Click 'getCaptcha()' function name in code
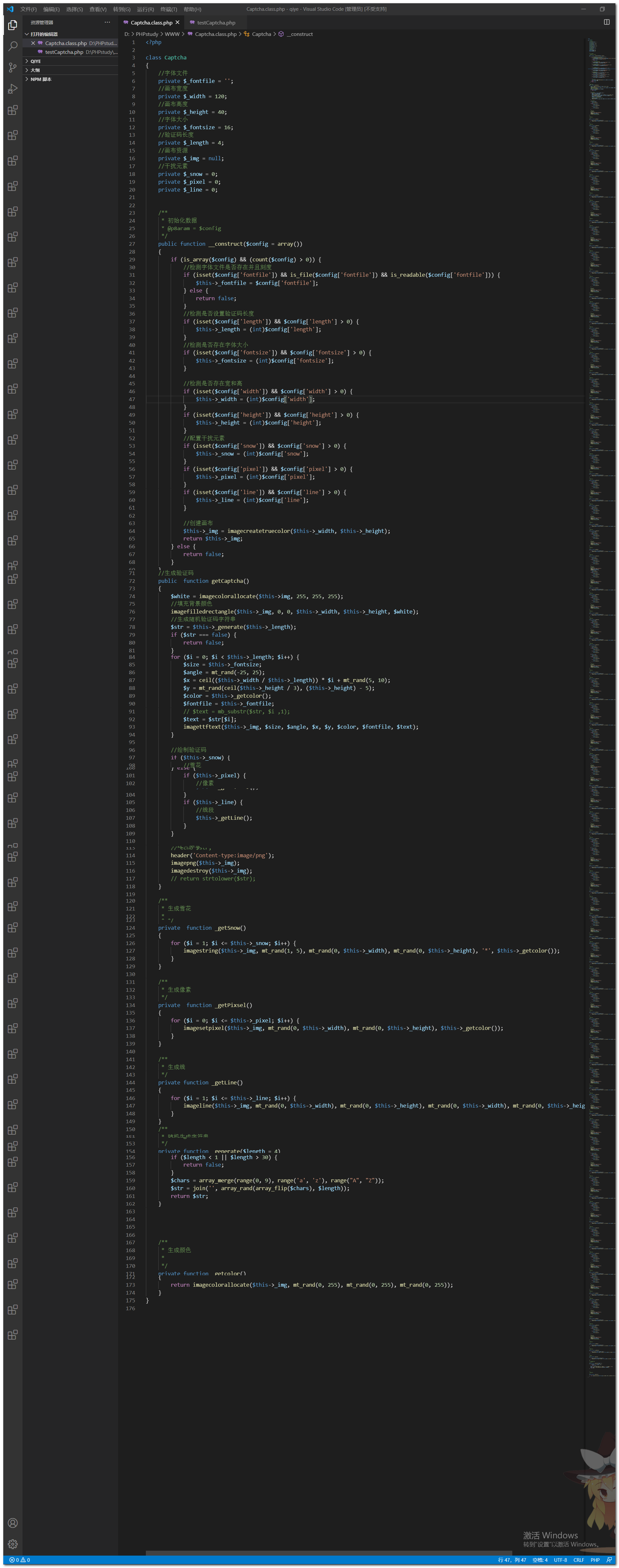Image resolution: width=619 pixels, height=1568 pixels. [x=229, y=581]
